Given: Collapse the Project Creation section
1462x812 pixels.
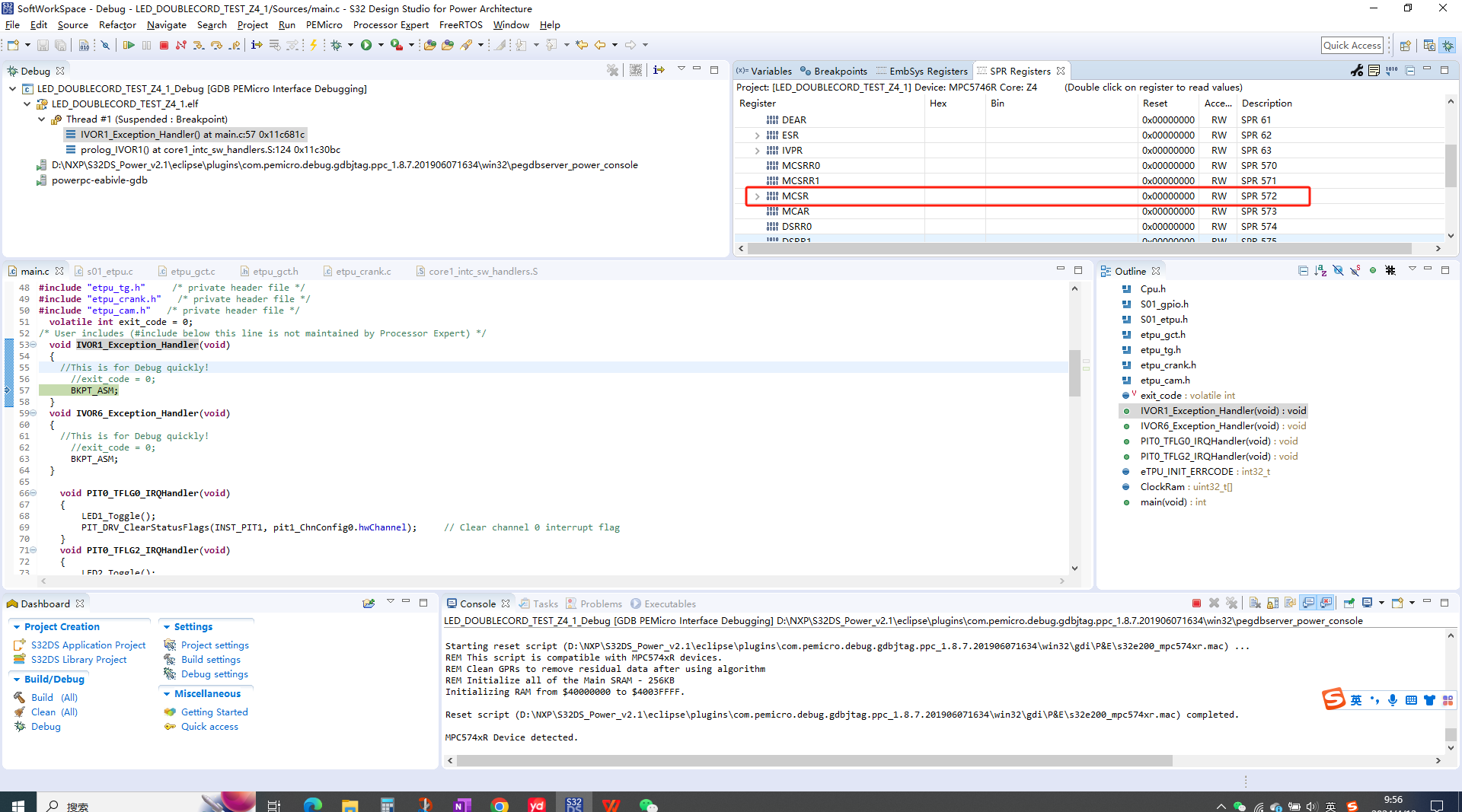Looking at the screenshot, I should 17,626.
